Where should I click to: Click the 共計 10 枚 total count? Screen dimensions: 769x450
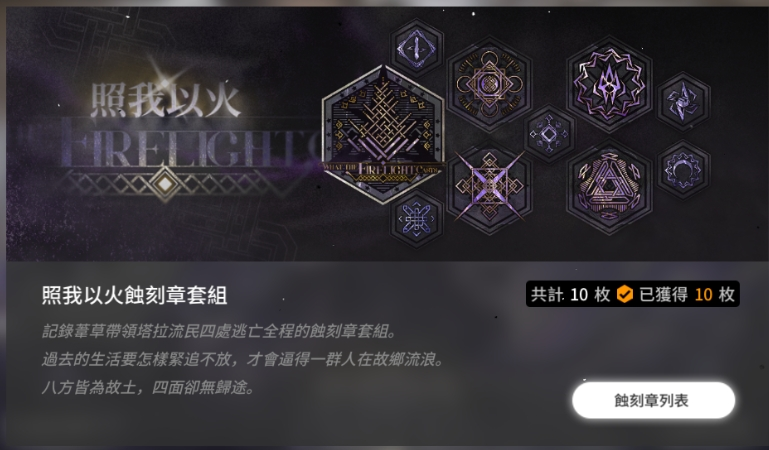click(x=570, y=294)
